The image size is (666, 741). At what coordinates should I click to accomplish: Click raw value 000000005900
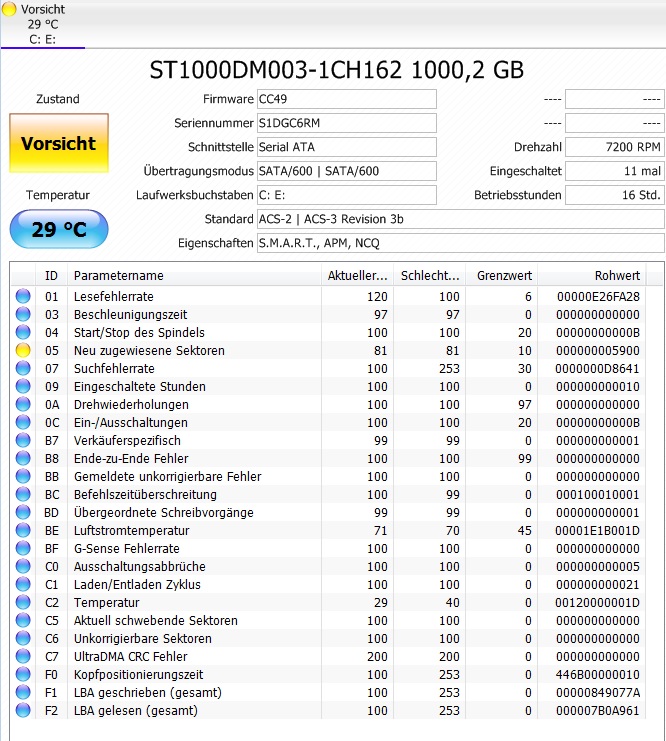(597, 351)
